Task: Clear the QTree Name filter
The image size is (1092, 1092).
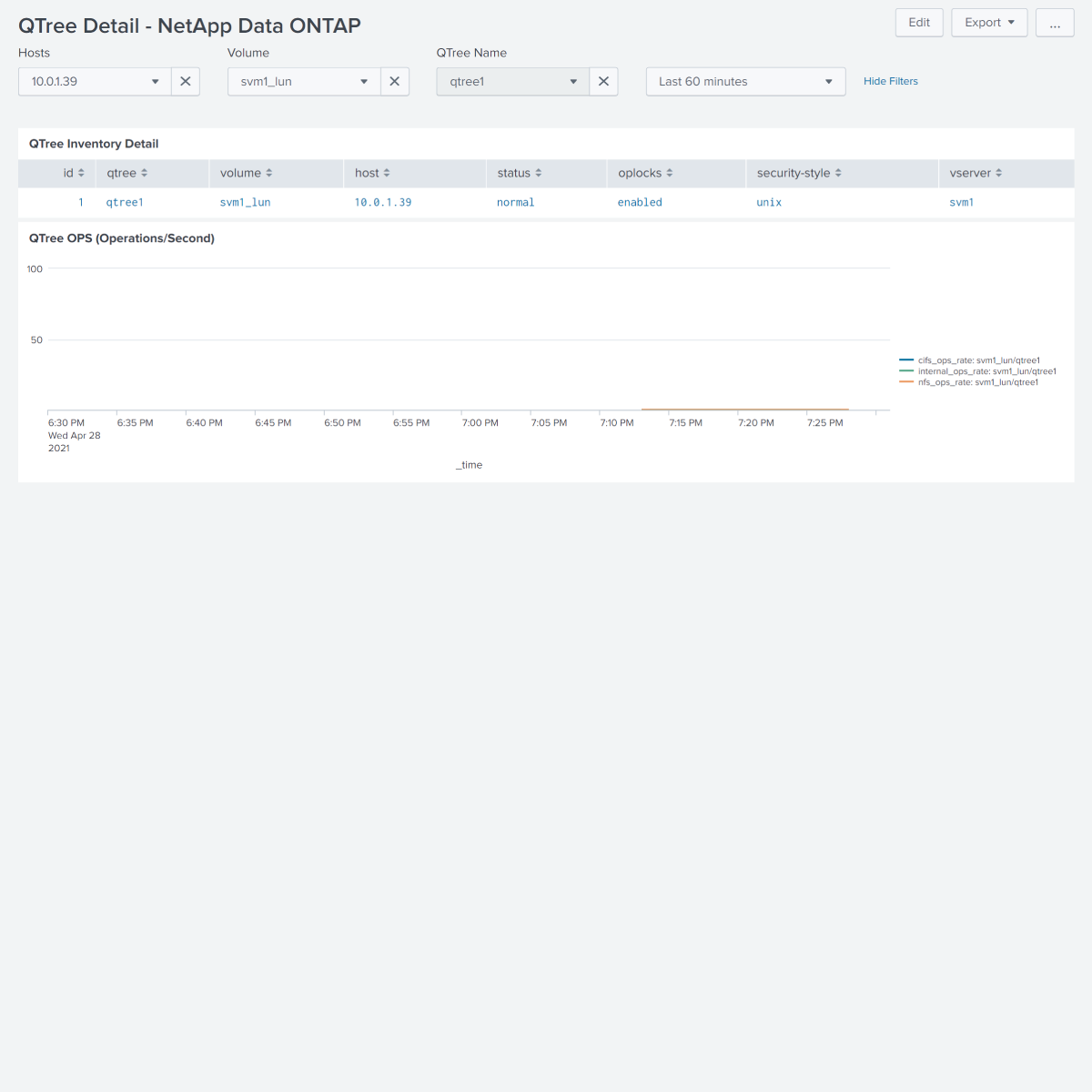Action: coord(604,81)
